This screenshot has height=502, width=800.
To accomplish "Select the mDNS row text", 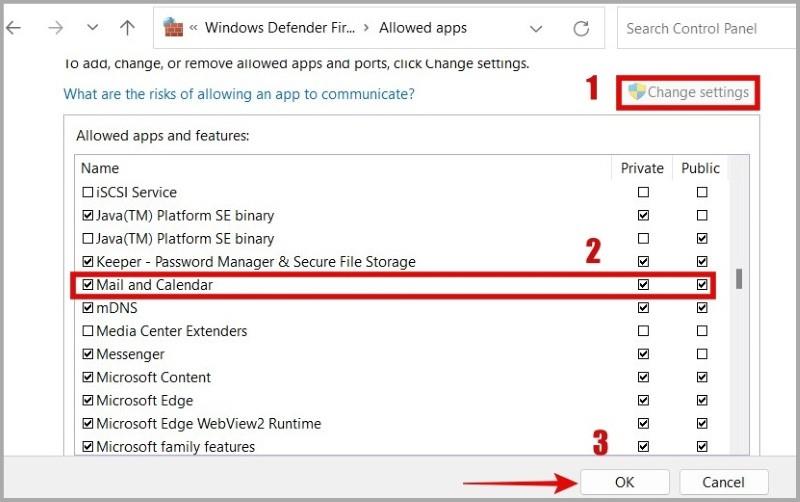I will (x=117, y=308).
